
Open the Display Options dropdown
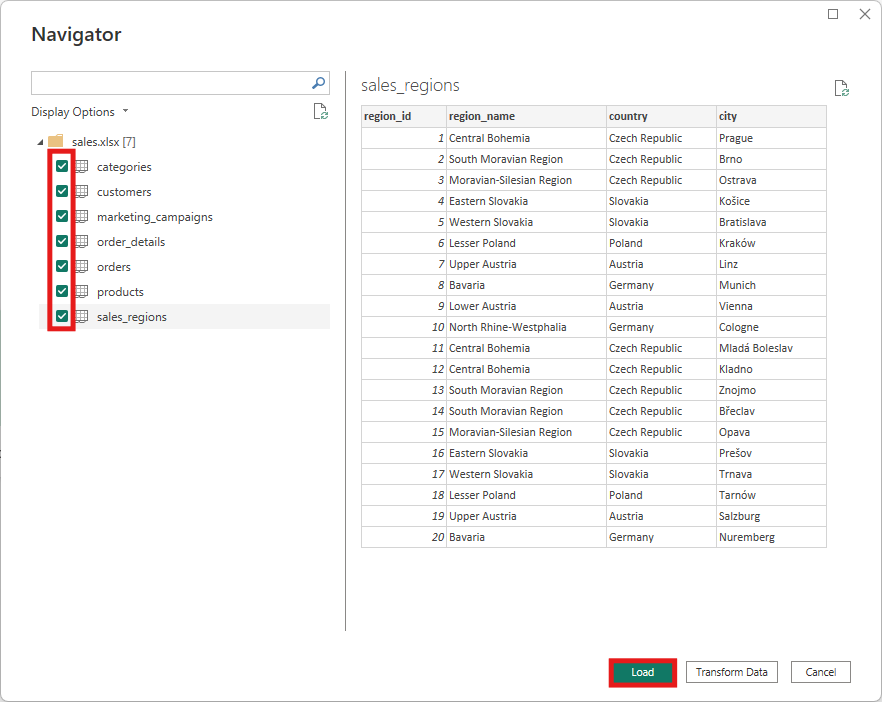[x=80, y=112]
